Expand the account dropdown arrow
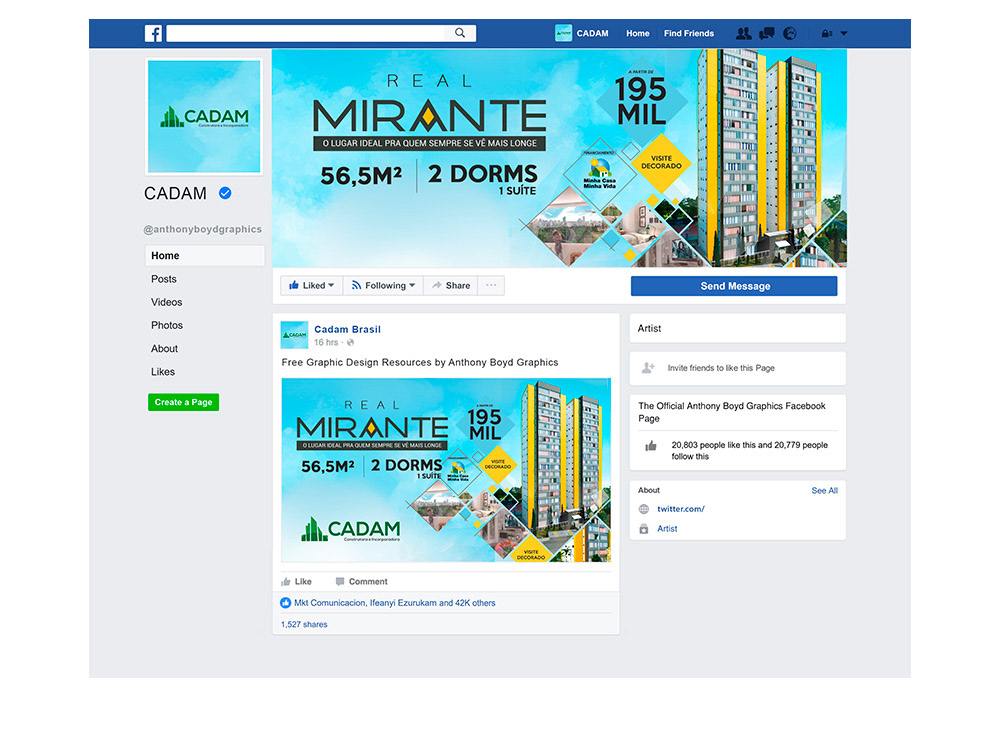Screen dimensions: 1000x730 844,33
